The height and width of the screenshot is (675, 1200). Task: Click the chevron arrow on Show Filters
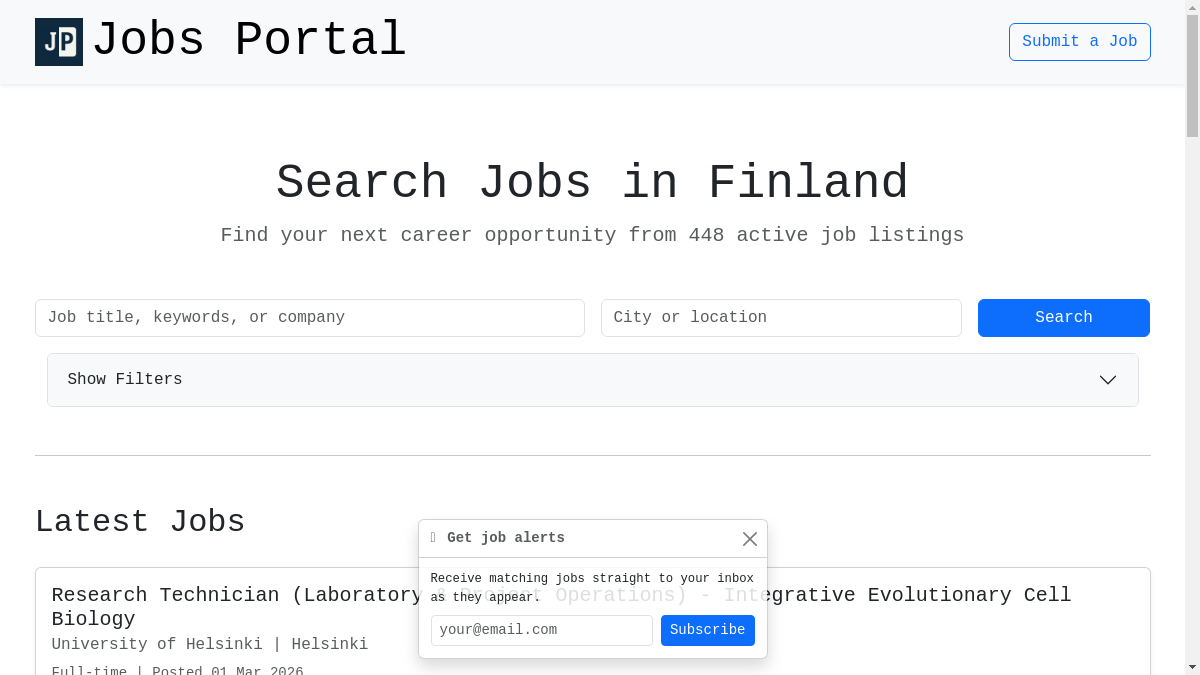click(x=1107, y=380)
